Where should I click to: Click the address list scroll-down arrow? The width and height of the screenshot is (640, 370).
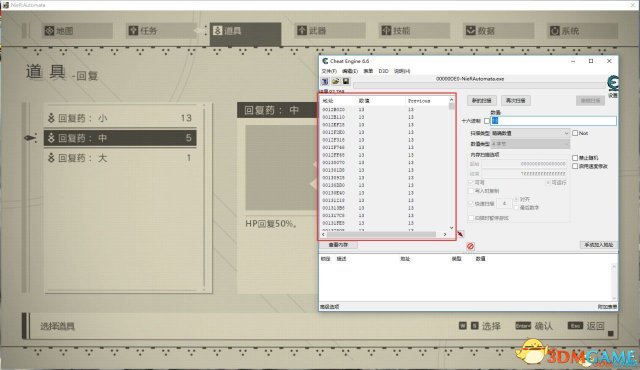point(451,228)
